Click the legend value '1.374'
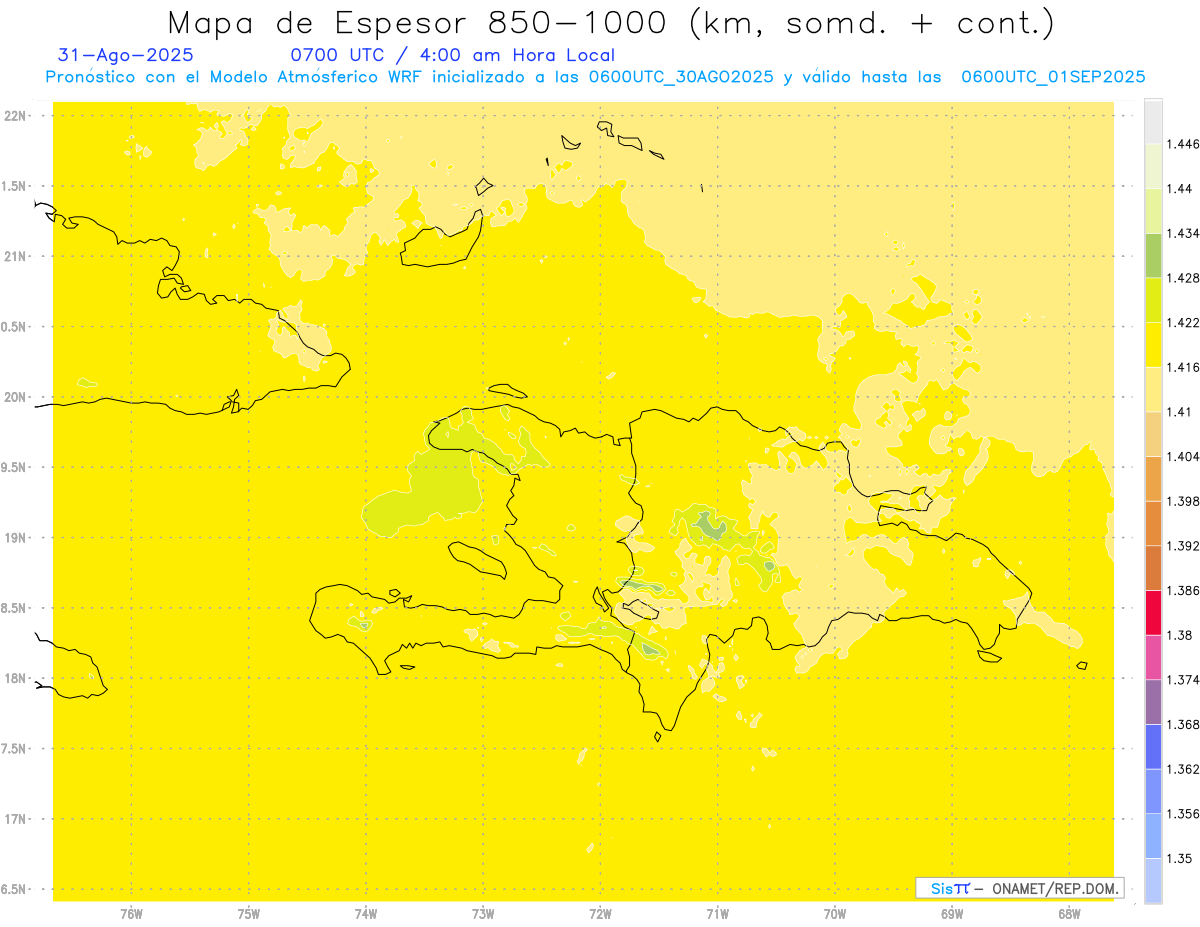 [x=1183, y=680]
